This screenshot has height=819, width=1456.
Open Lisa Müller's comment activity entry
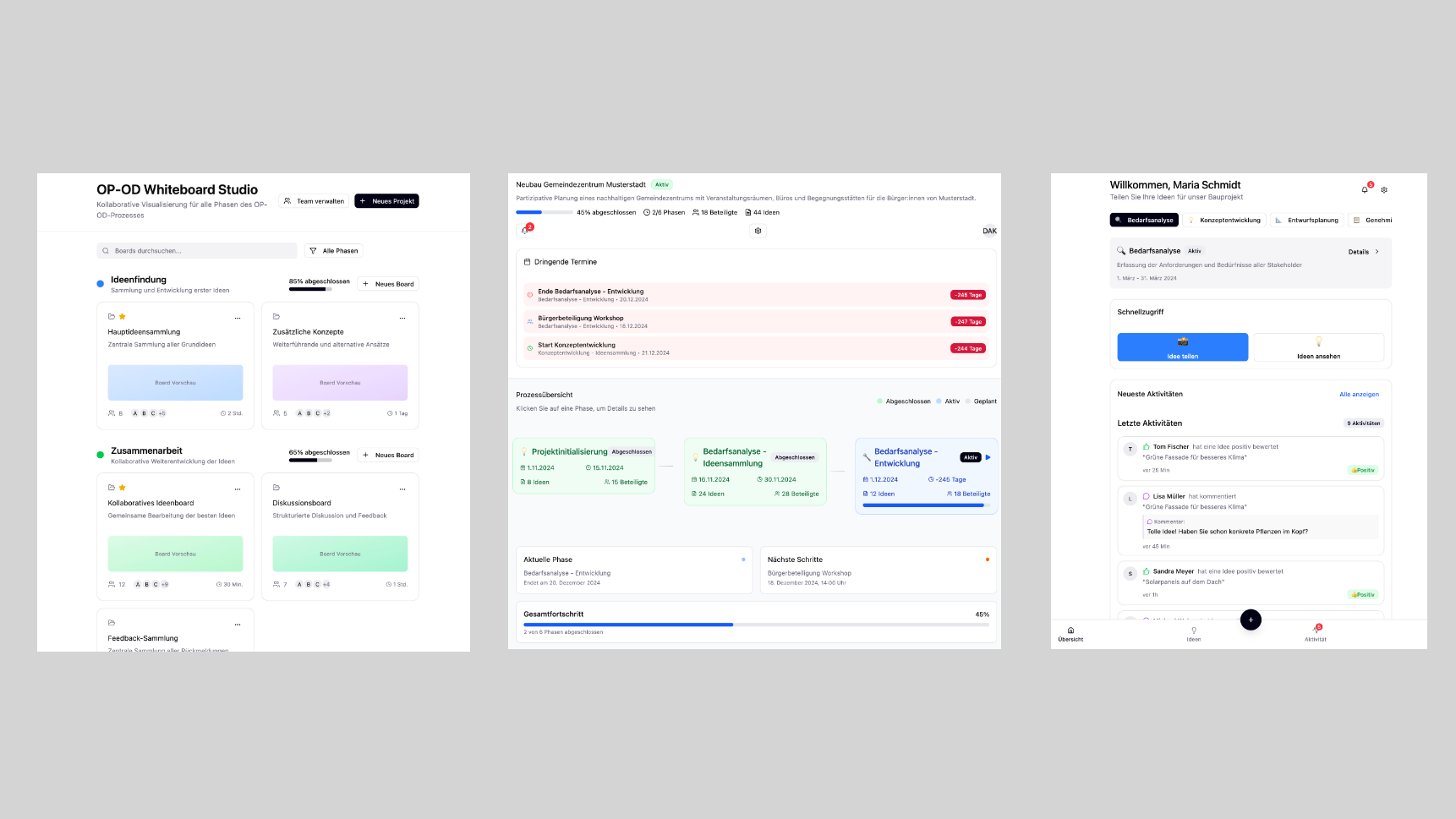(x=1251, y=521)
